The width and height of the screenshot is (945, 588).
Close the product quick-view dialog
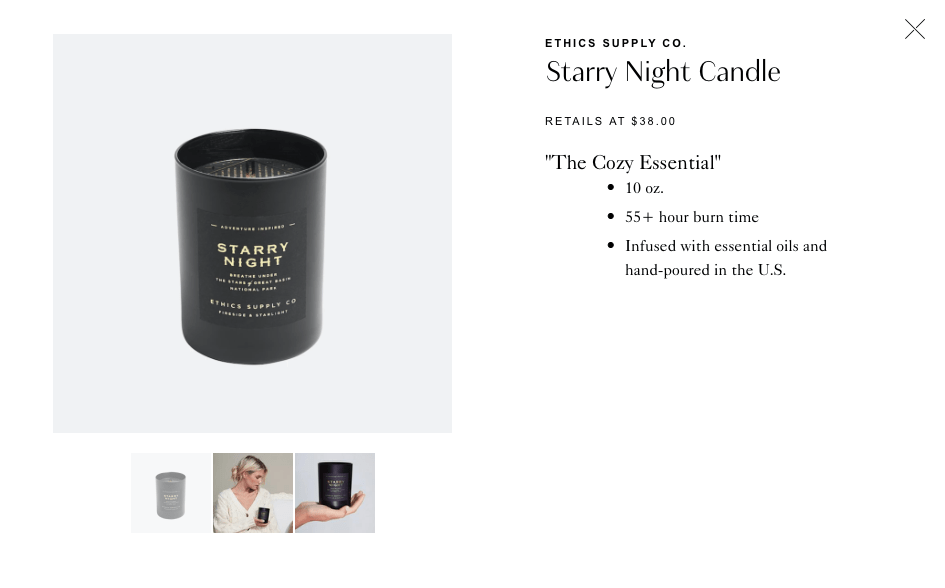point(914,29)
